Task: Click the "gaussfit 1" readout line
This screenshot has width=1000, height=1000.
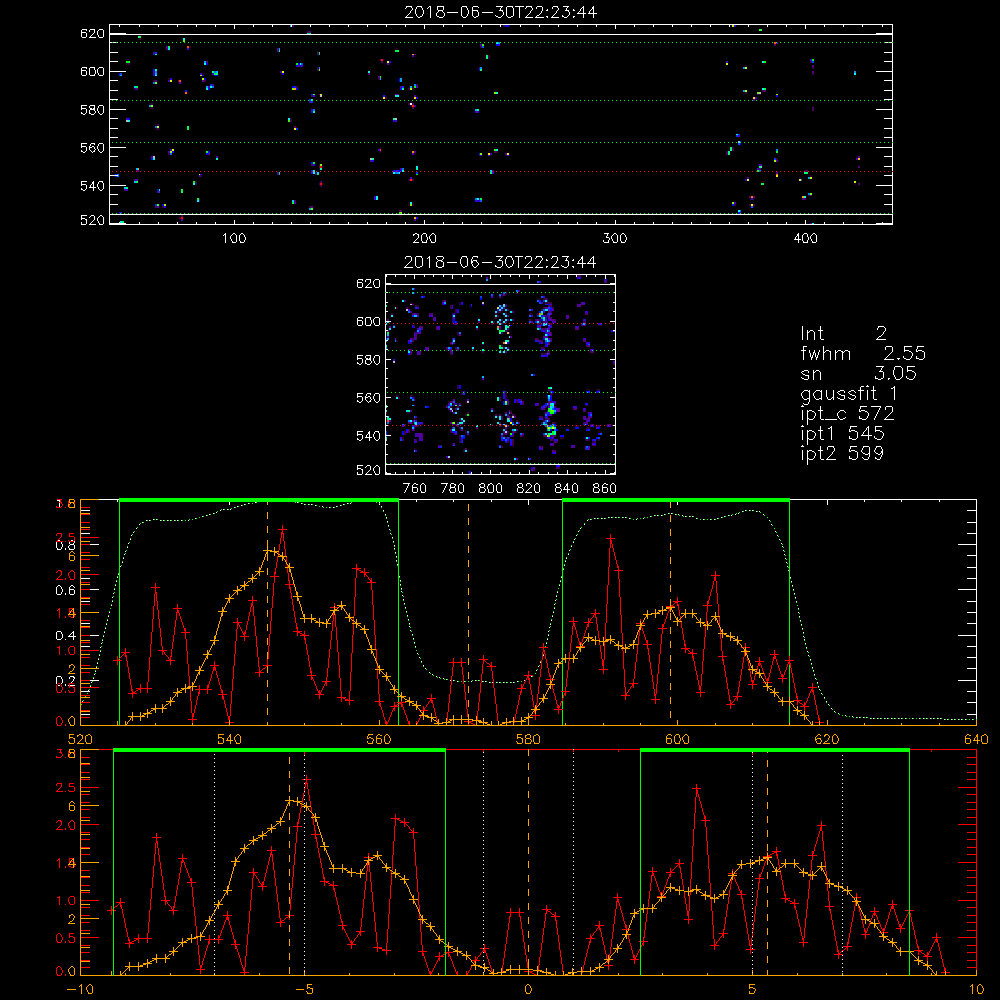Action: click(x=849, y=393)
